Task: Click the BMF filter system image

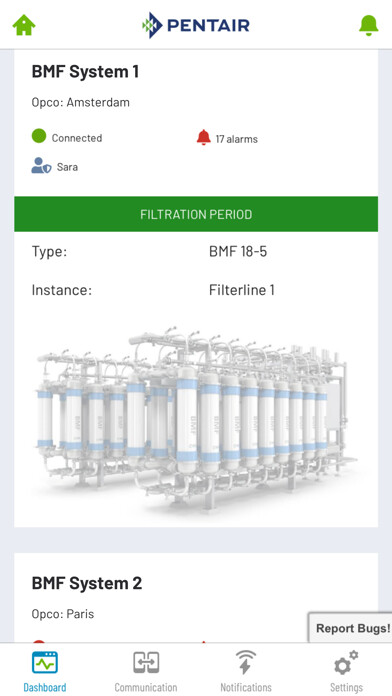Action: pyautogui.click(x=196, y=418)
